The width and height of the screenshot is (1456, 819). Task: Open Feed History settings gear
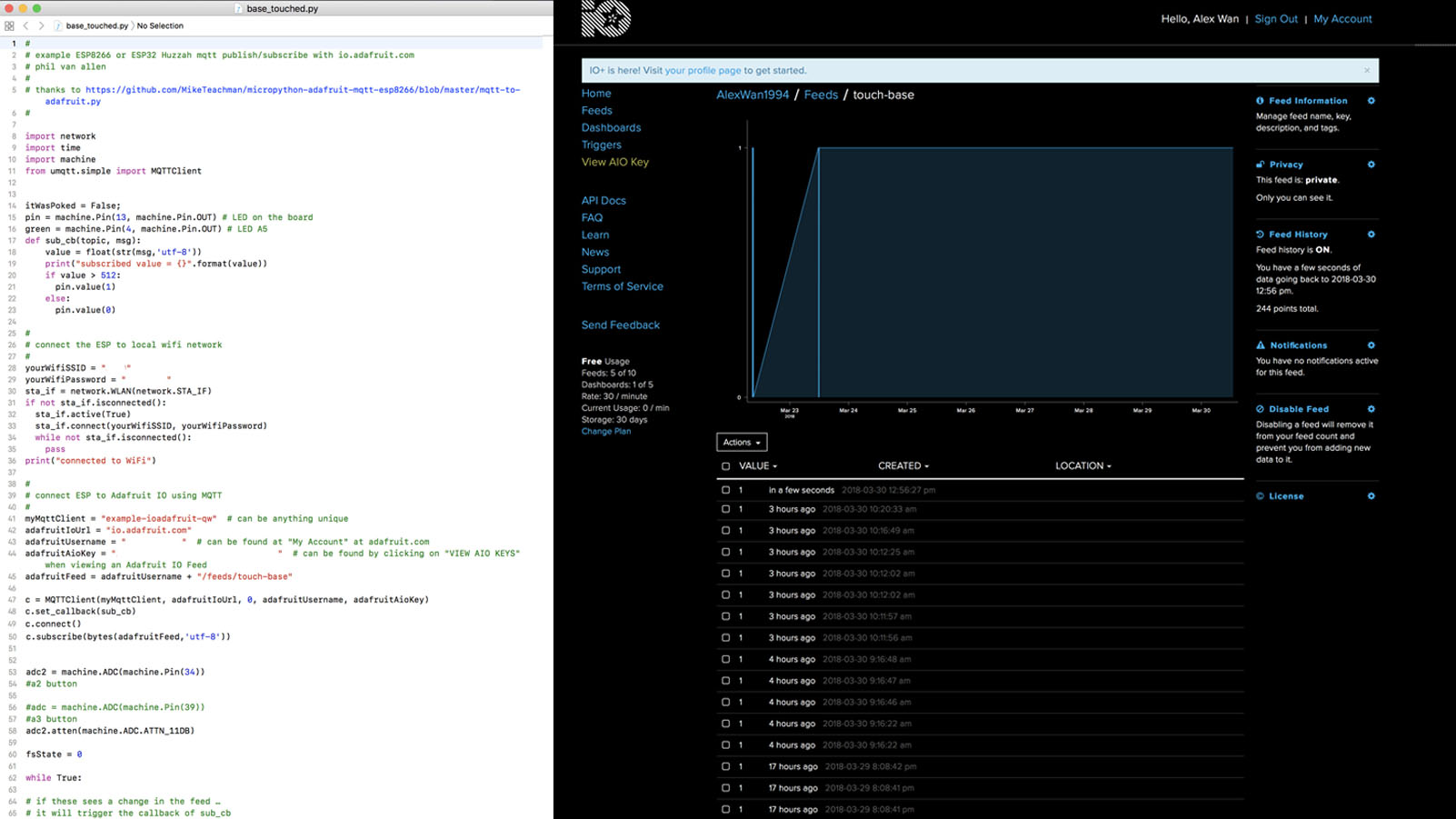click(1371, 235)
